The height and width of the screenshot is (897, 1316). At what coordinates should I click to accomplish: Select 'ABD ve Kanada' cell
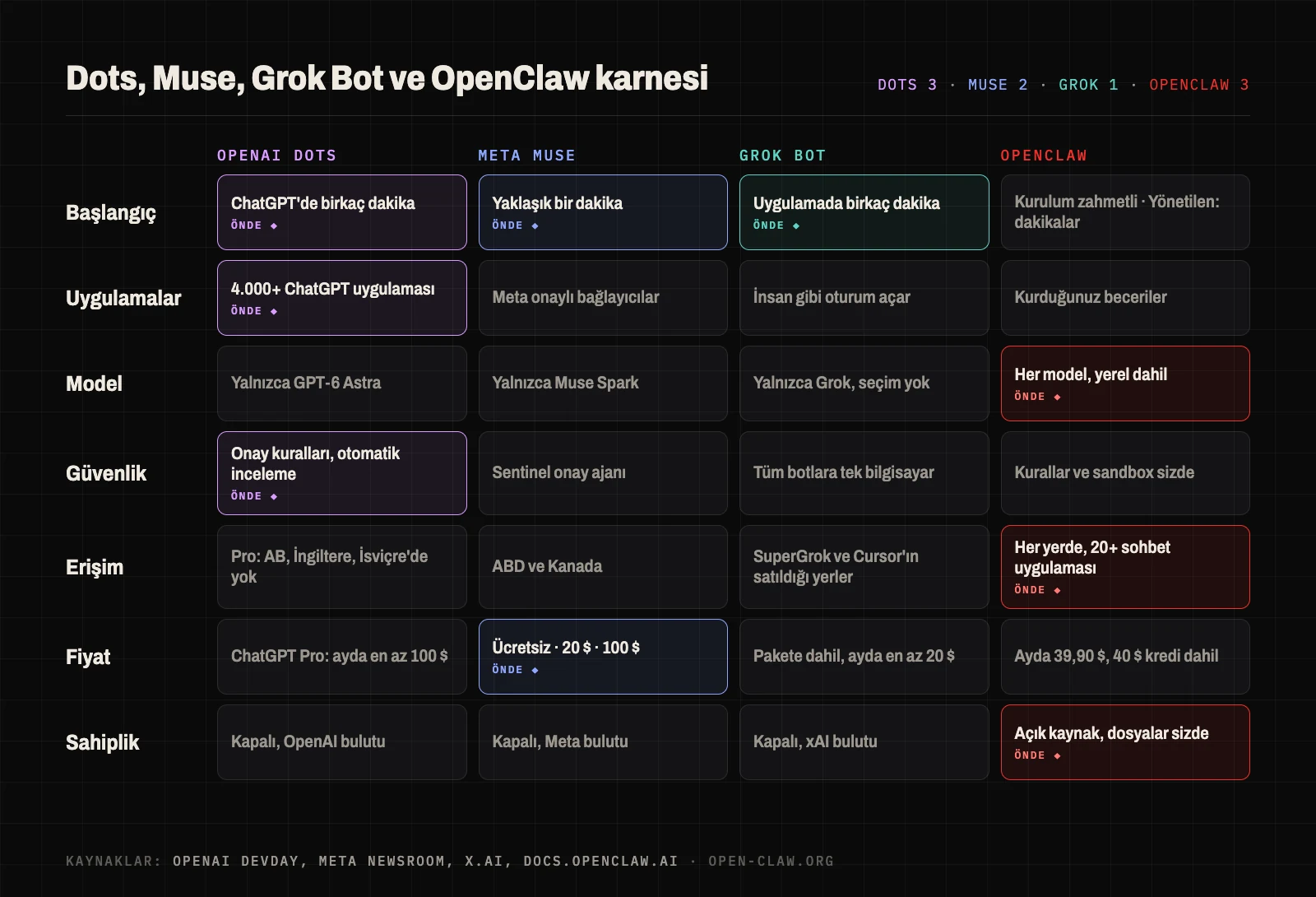click(x=603, y=567)
